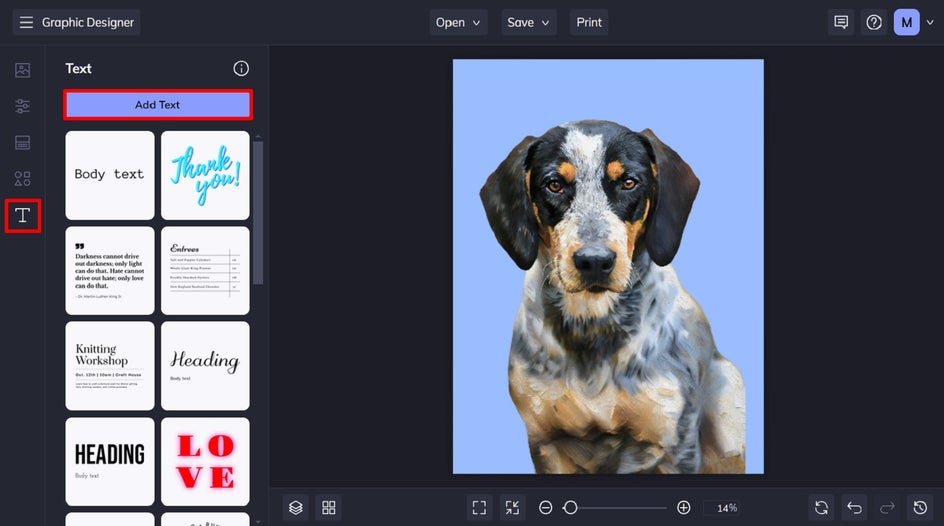Open the Layers panel icon
The width and height of the screenshot is (944, 526).
pos(296,507)
